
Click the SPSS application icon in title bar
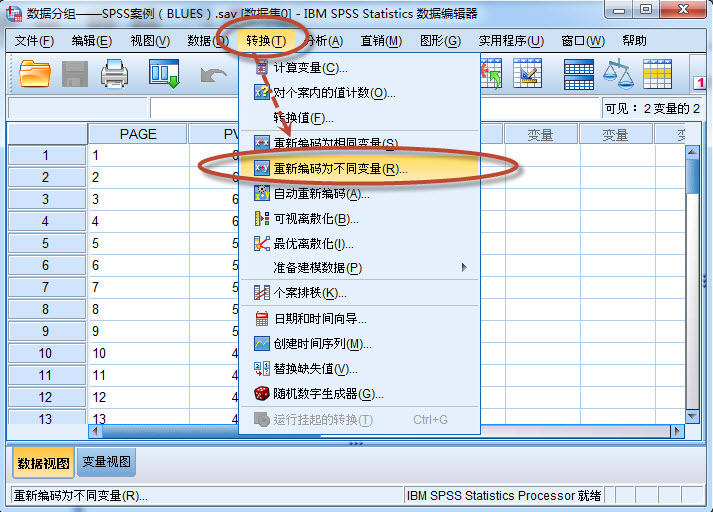(14, 14)
